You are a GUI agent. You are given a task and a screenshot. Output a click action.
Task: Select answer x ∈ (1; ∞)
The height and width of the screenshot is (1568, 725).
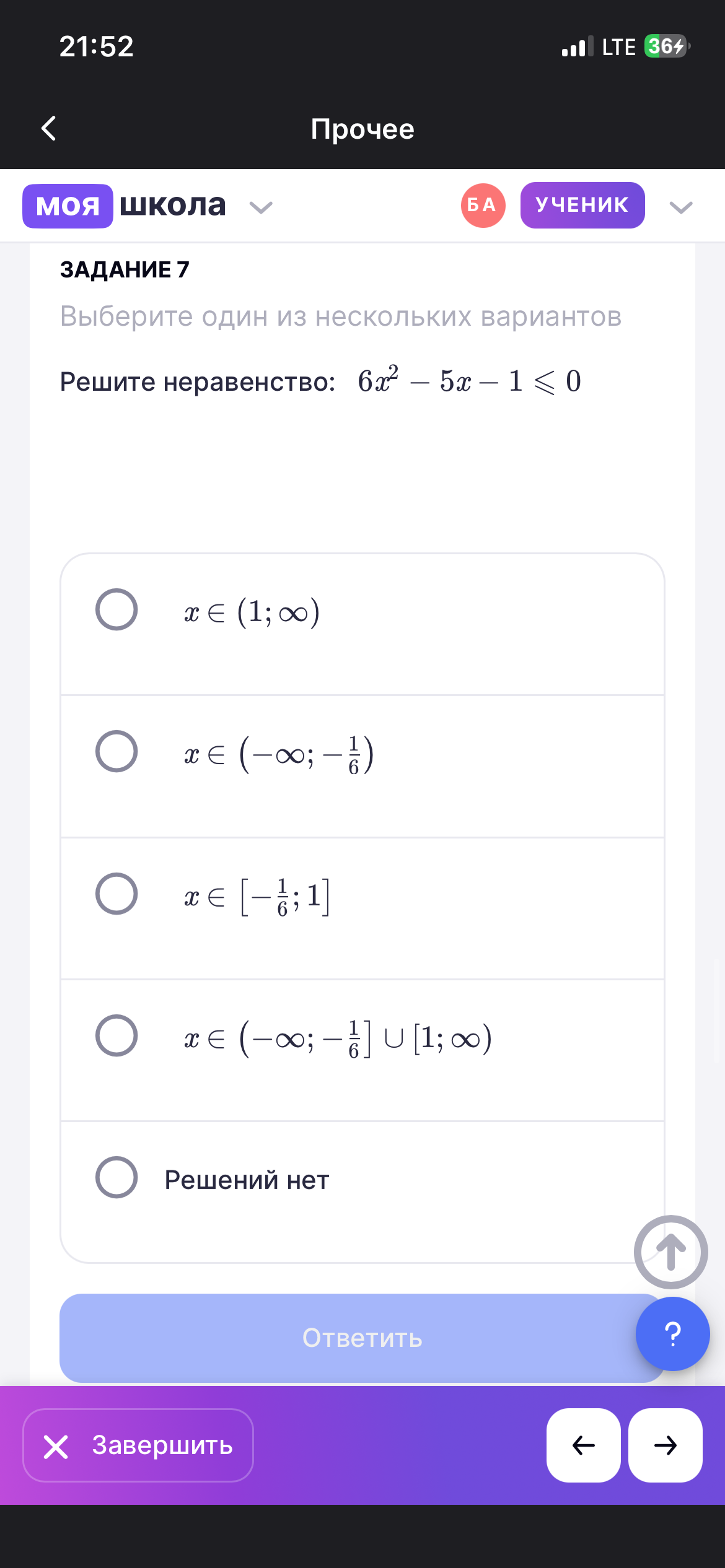[x=116, y=610]
